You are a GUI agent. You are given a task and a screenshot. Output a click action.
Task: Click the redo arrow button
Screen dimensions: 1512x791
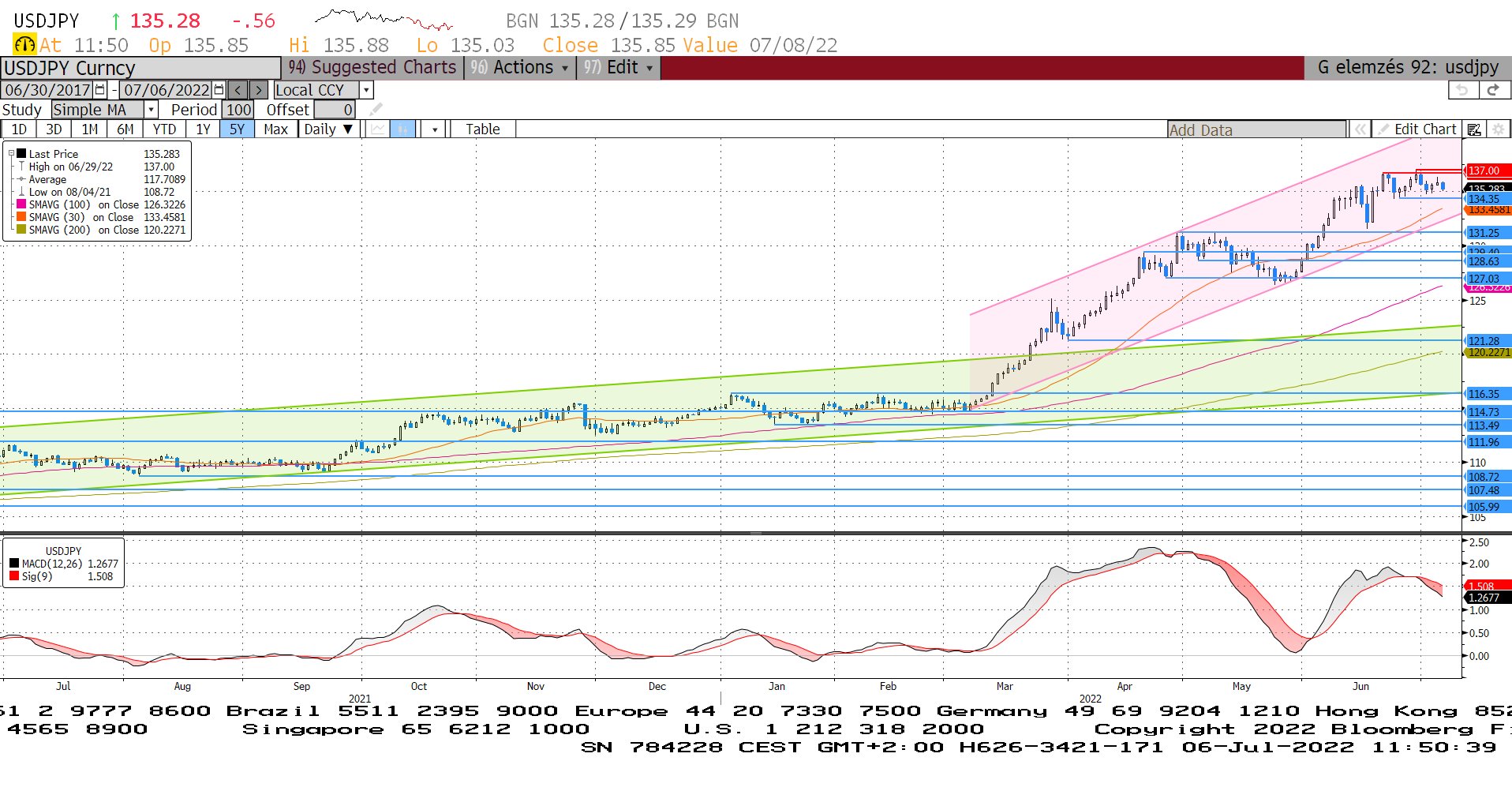pyautogui.click(x=1493, y=90)
